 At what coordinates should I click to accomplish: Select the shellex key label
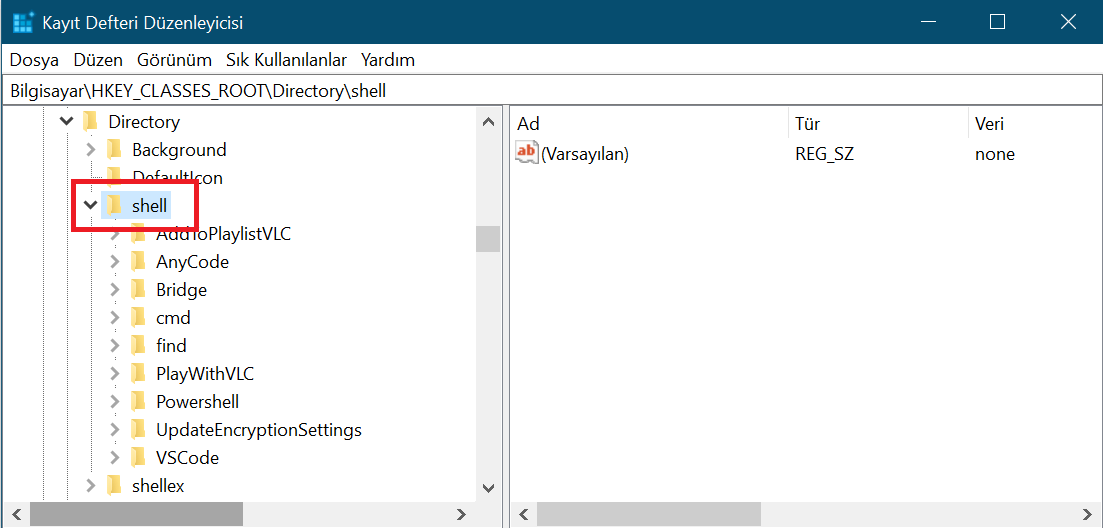[158, 486]
